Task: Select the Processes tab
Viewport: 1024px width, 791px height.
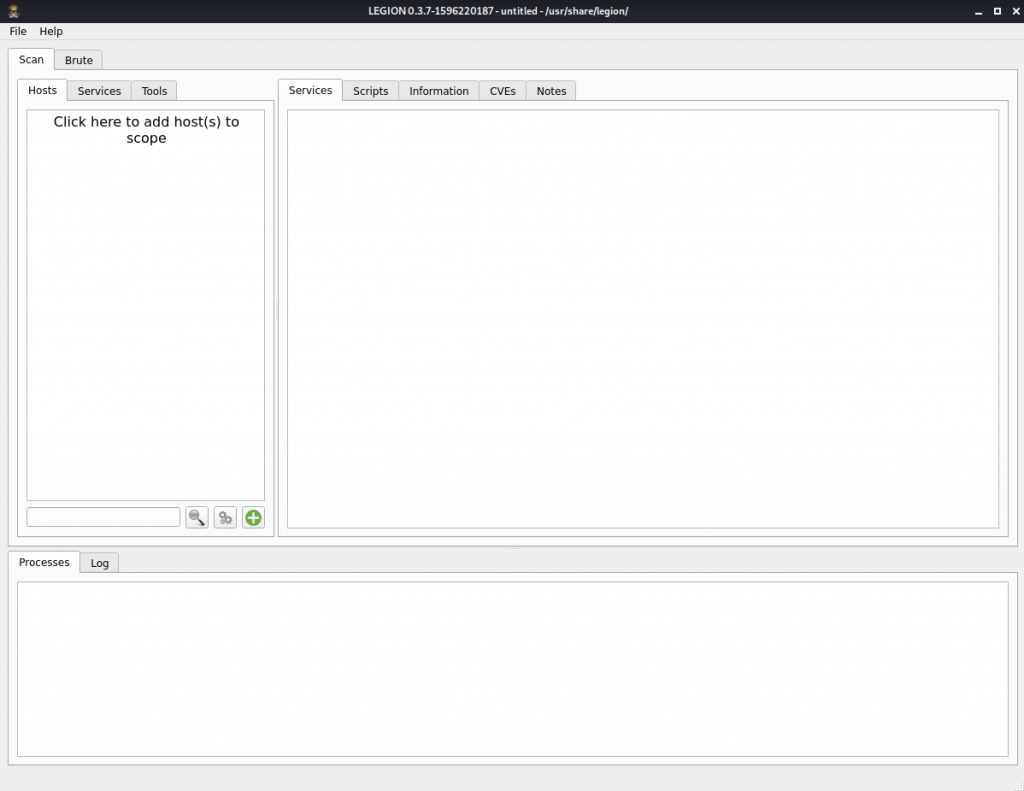Action: 44,562
